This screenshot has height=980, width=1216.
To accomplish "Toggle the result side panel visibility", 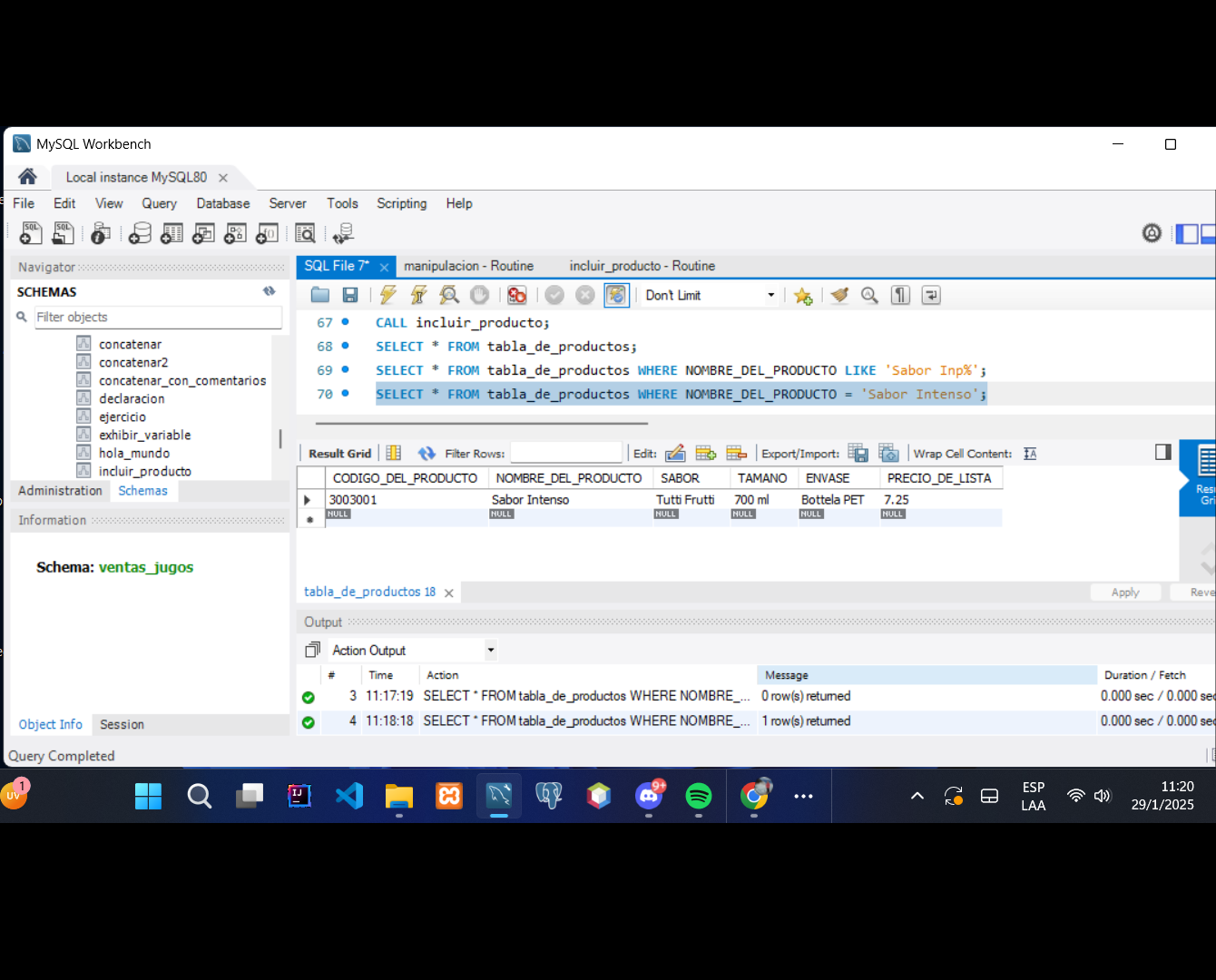I will point(1163,452).
